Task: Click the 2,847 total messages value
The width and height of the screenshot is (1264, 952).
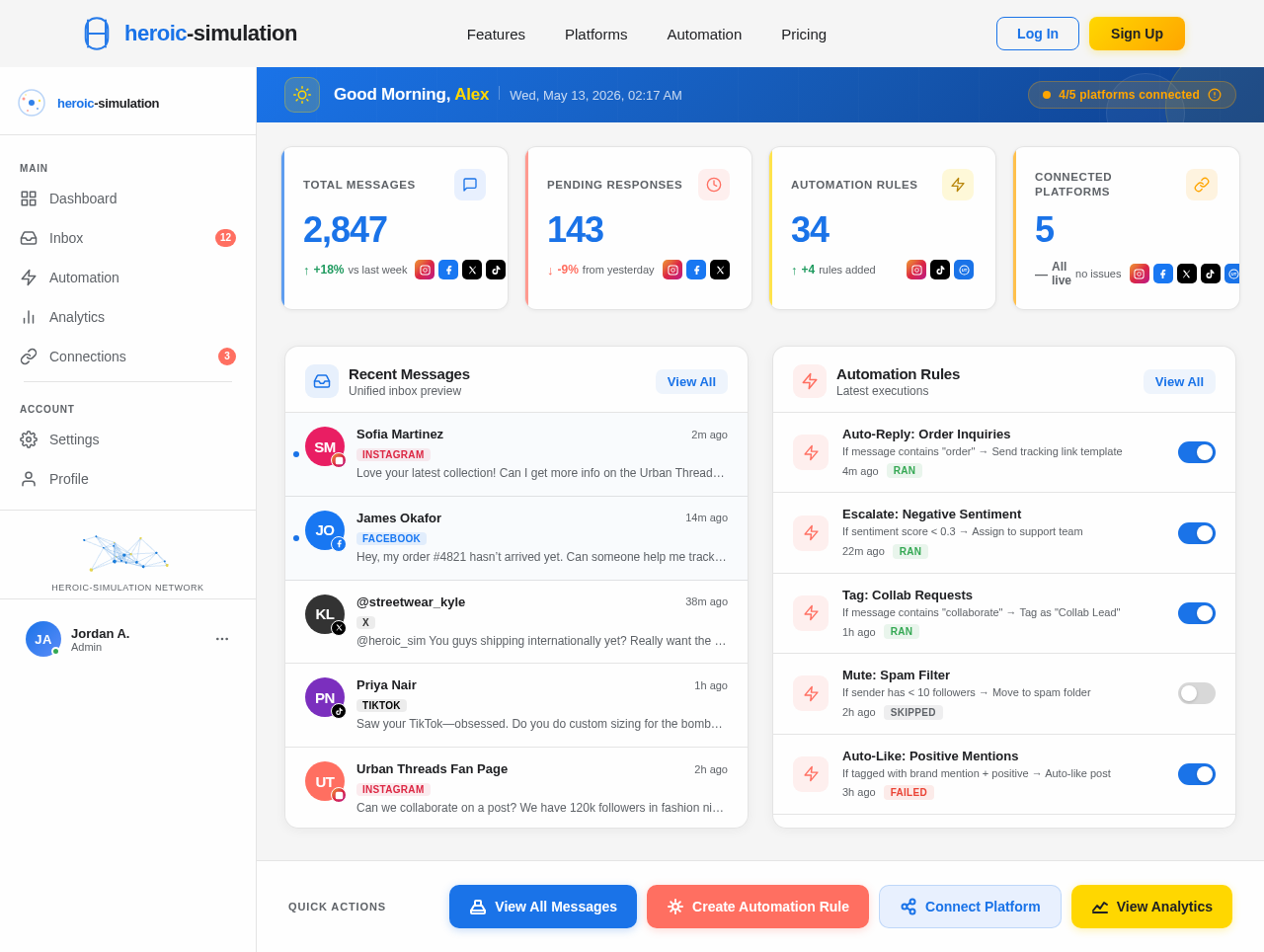Action: click(x=345, y=230)
